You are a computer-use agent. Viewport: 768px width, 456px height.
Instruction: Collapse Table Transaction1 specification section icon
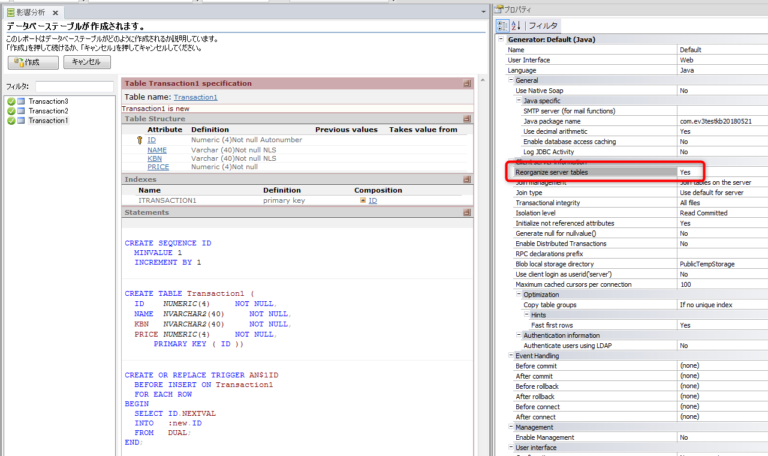[467, 84]
